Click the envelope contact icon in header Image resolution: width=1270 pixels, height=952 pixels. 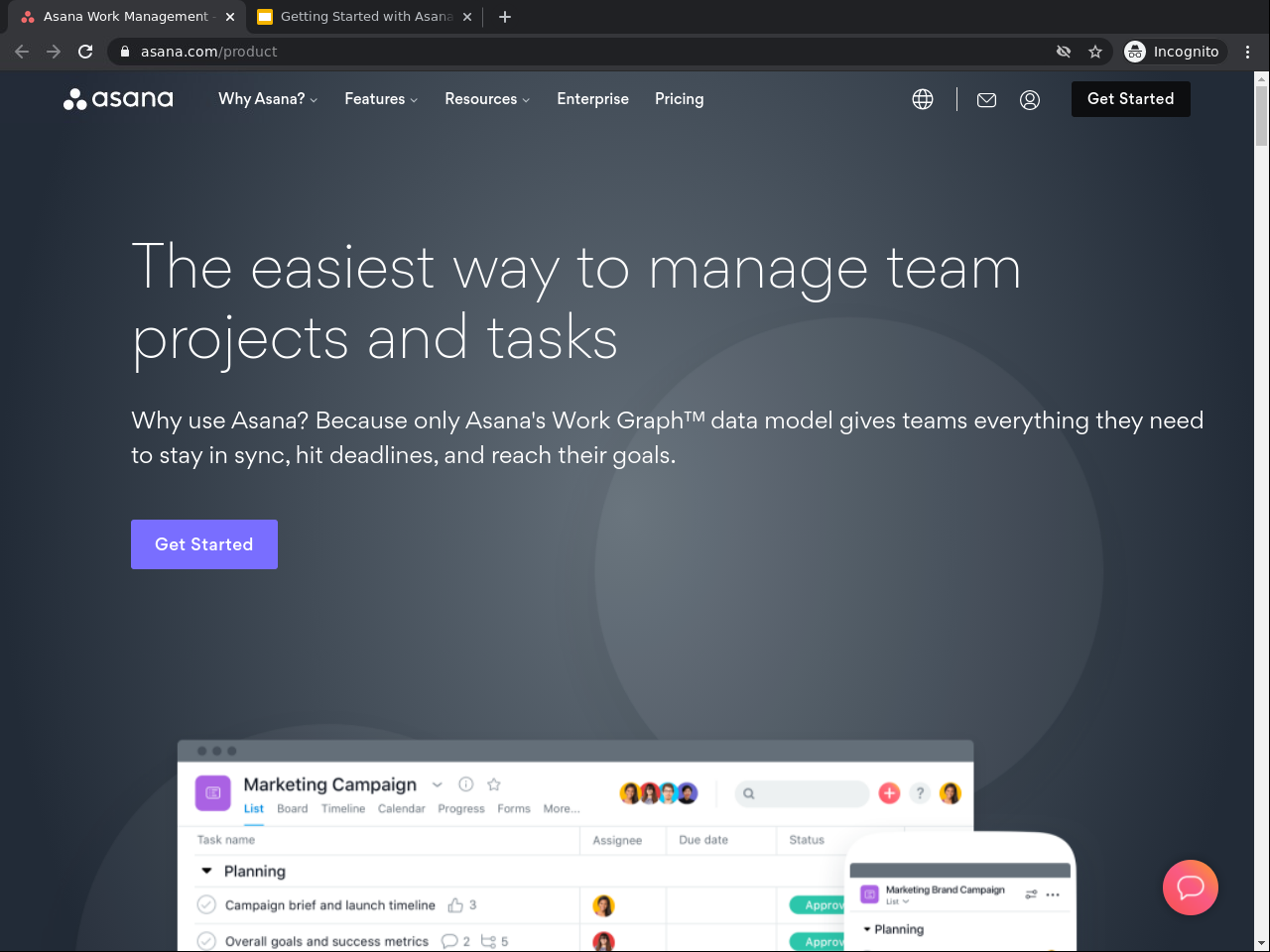pos(986,99)
